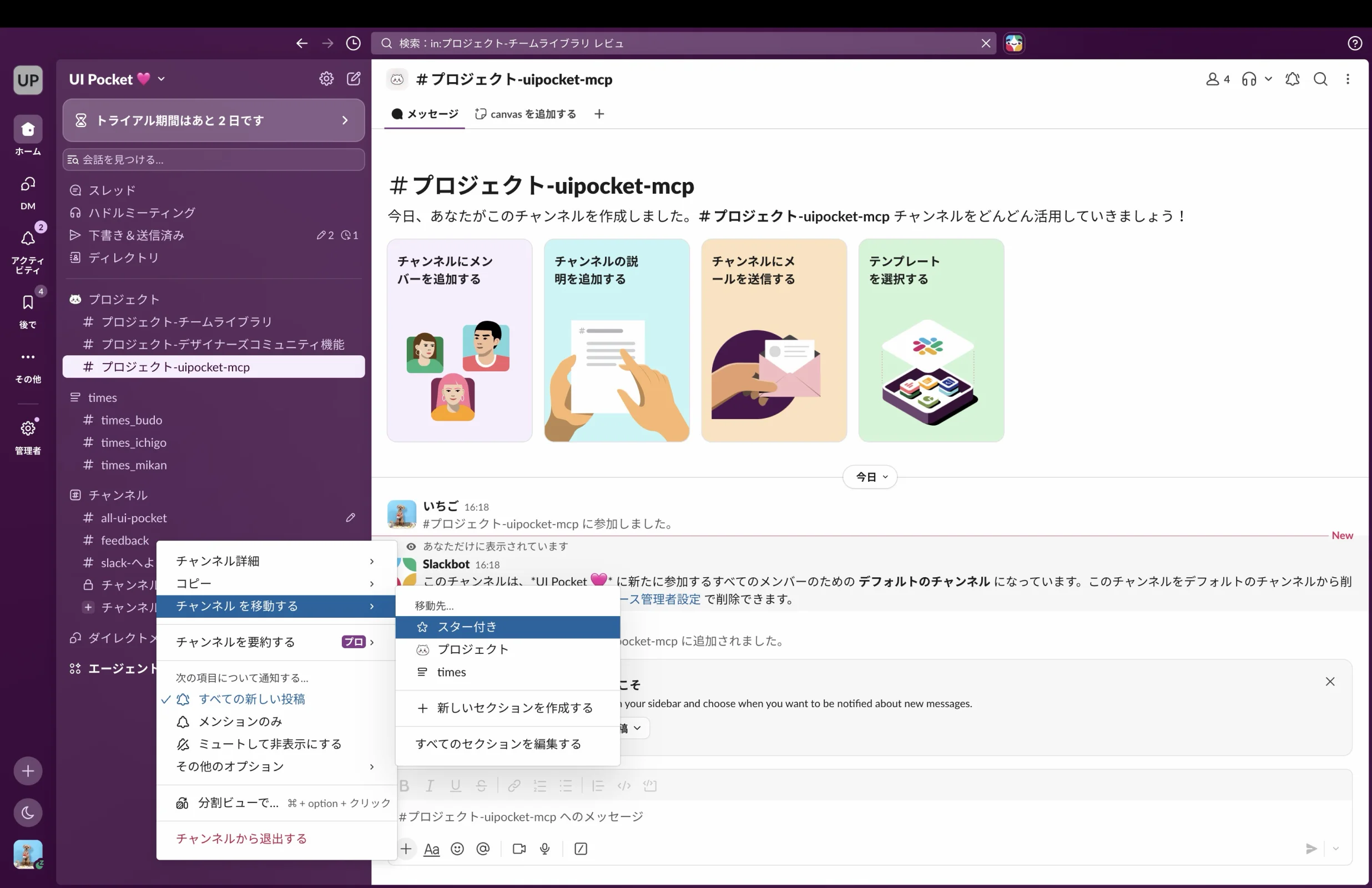Move channel to プロジェクト section in submenu
This screenshot has width=1372, height=888.
507,649
